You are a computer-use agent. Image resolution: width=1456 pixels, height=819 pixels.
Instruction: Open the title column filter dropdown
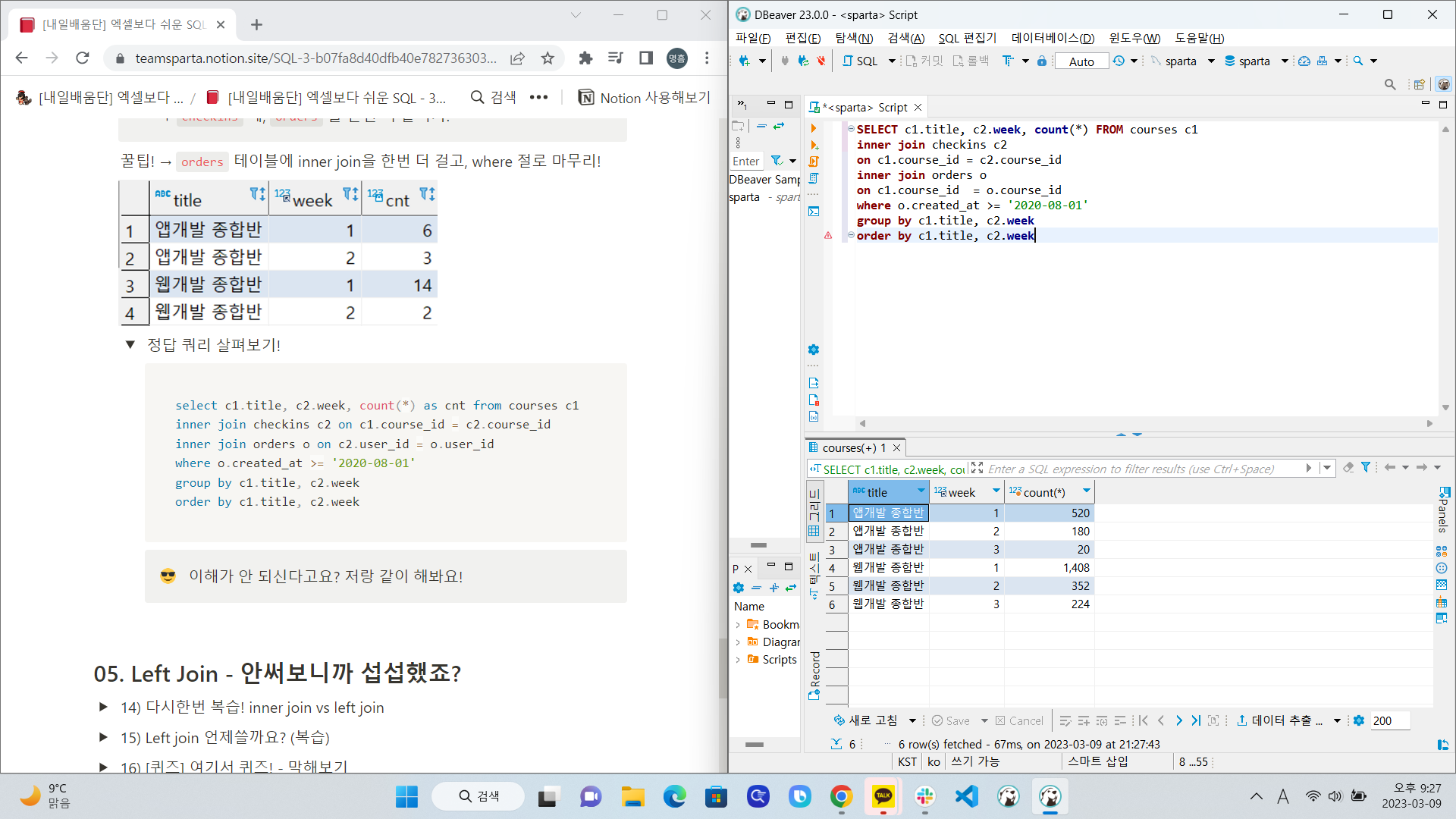click(921, 491)
